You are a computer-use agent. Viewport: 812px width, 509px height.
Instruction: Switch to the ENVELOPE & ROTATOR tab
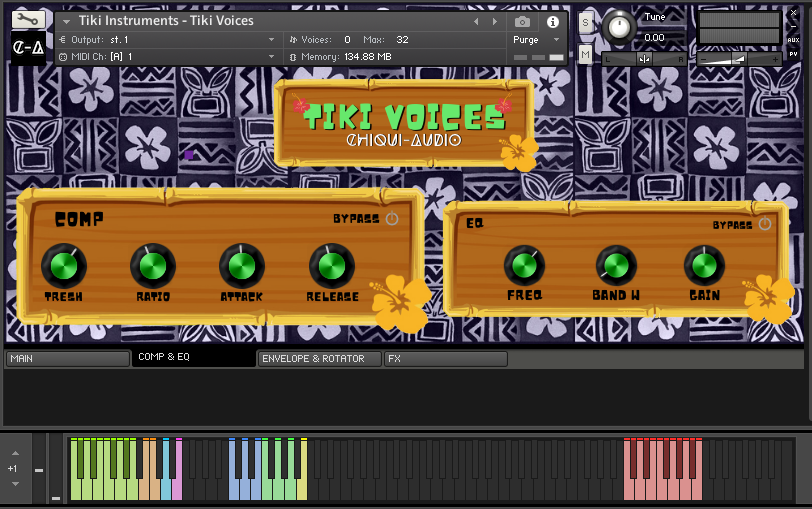click(x=319, y=358)
